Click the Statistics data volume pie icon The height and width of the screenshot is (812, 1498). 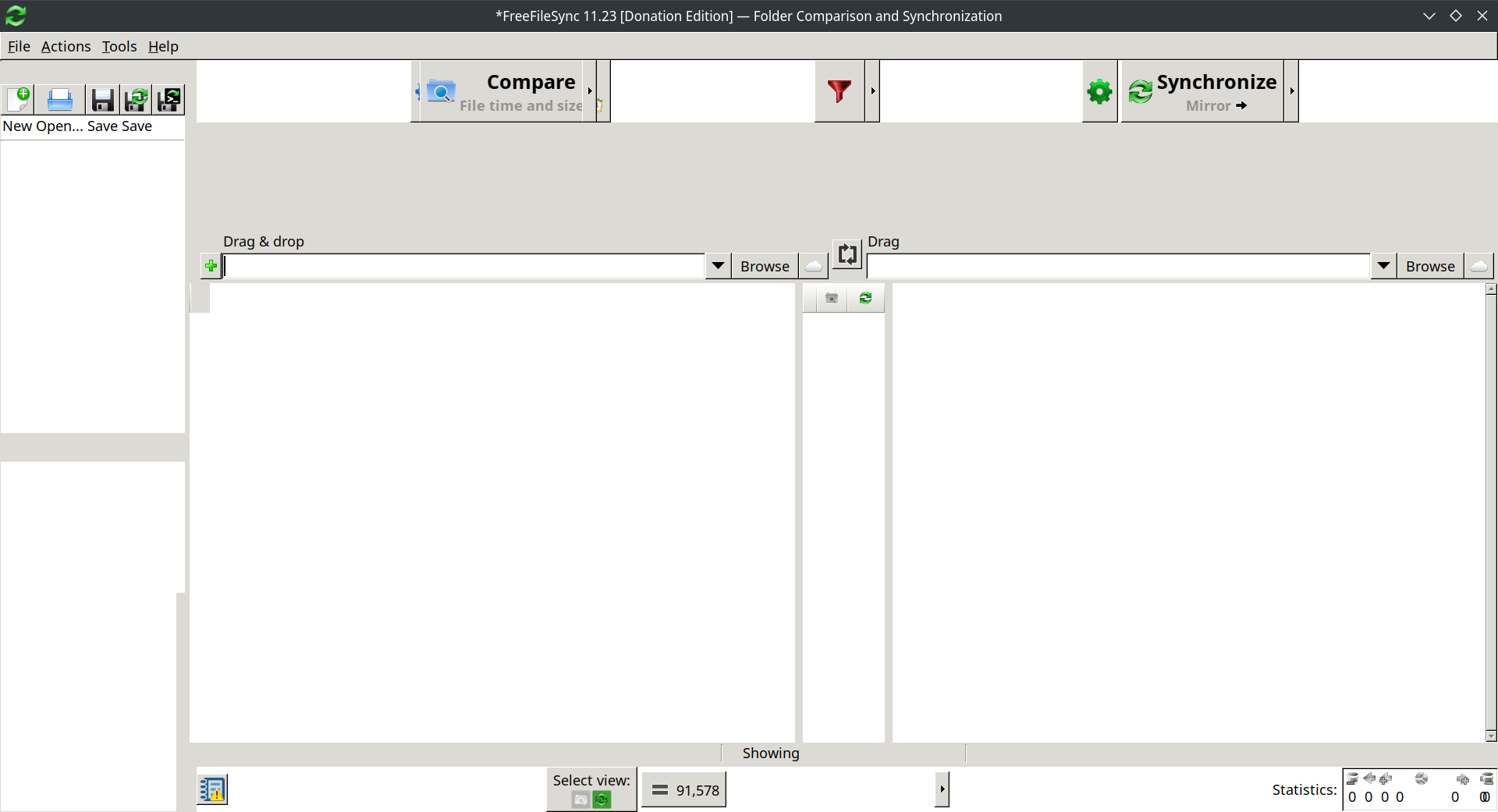click(1422, 778)
